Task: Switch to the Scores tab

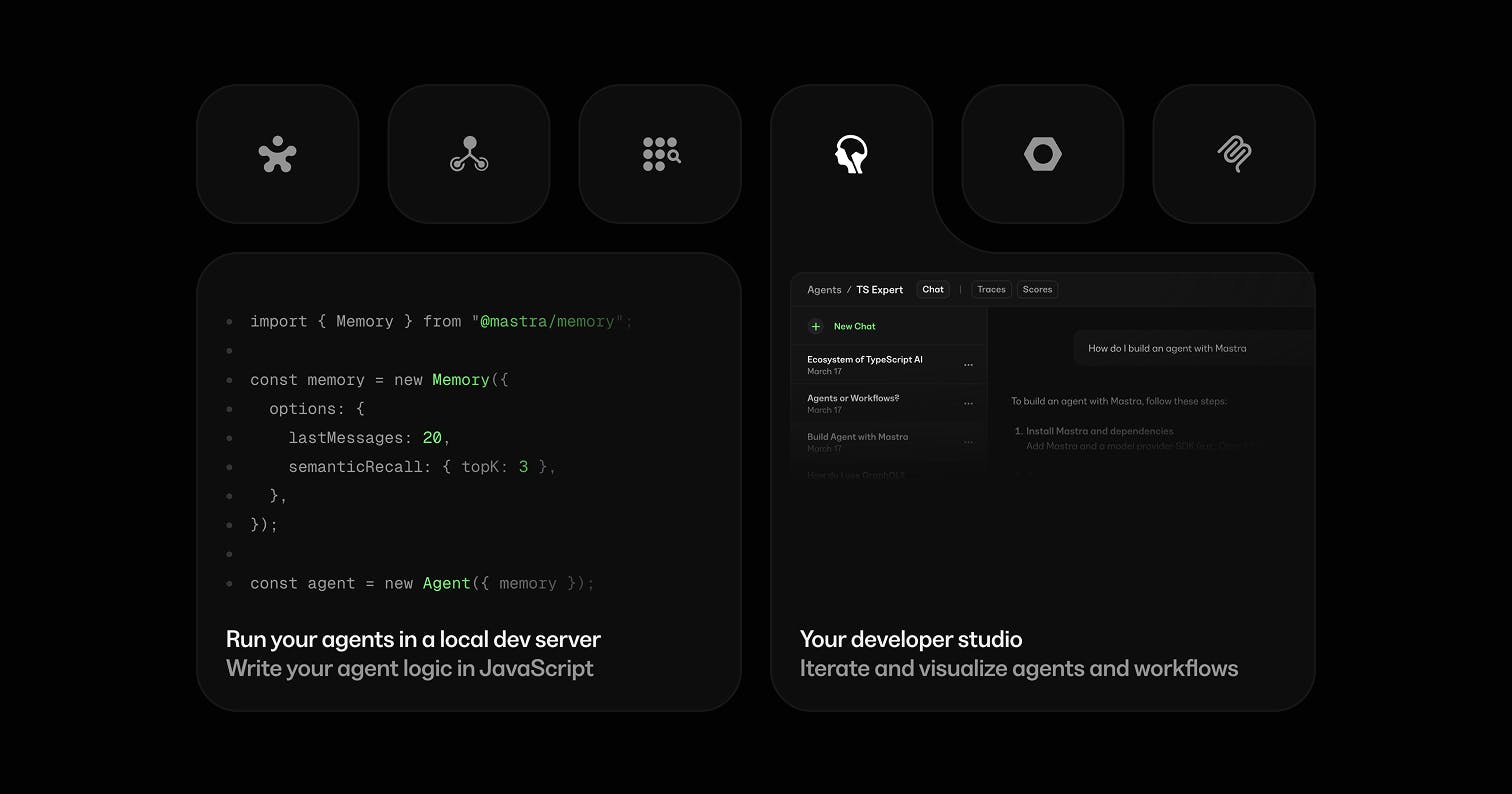Action: click(x=1037, y=289)
